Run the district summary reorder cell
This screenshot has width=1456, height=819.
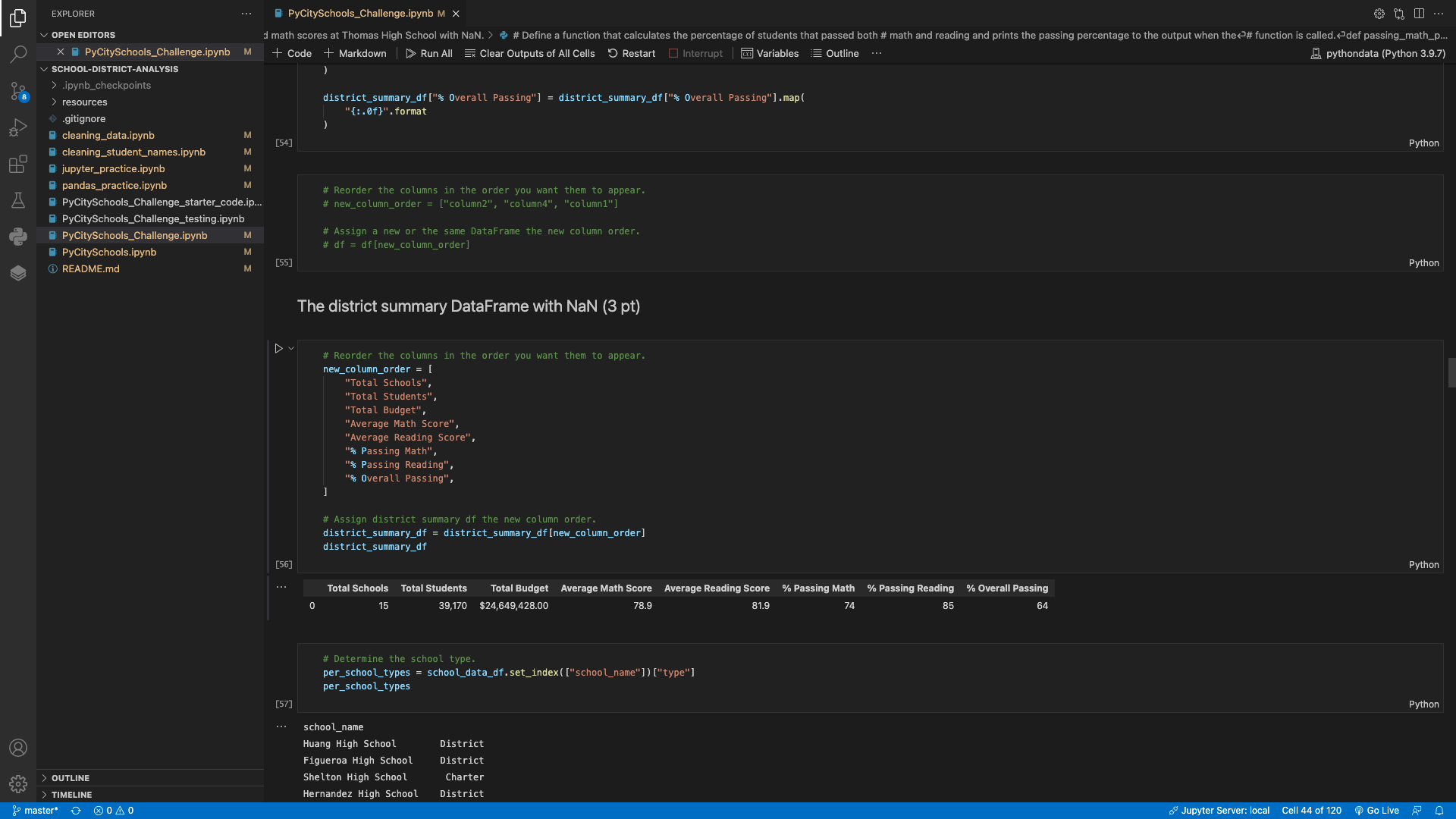280,348
